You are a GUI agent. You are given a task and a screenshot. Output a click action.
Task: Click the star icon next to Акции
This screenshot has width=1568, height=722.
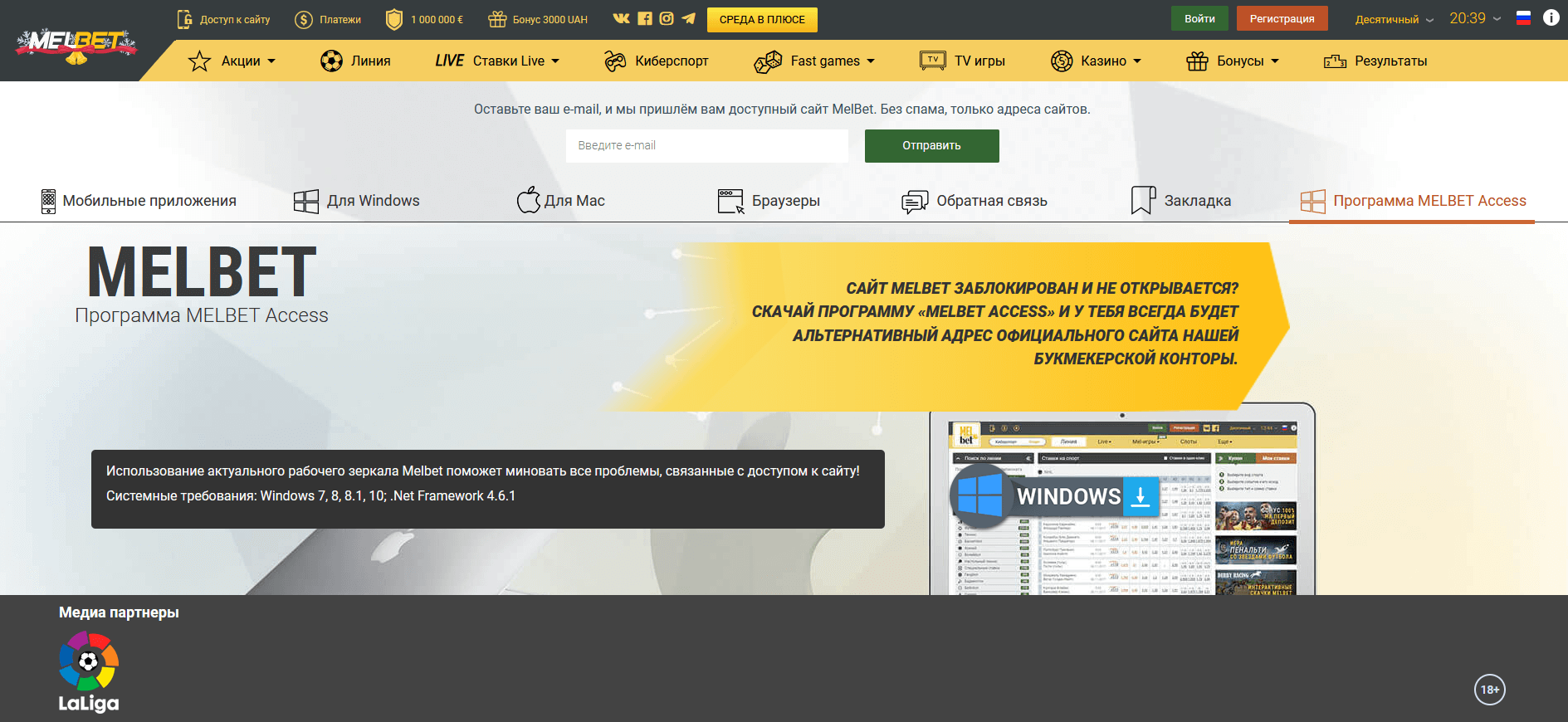tap(199, 61)
